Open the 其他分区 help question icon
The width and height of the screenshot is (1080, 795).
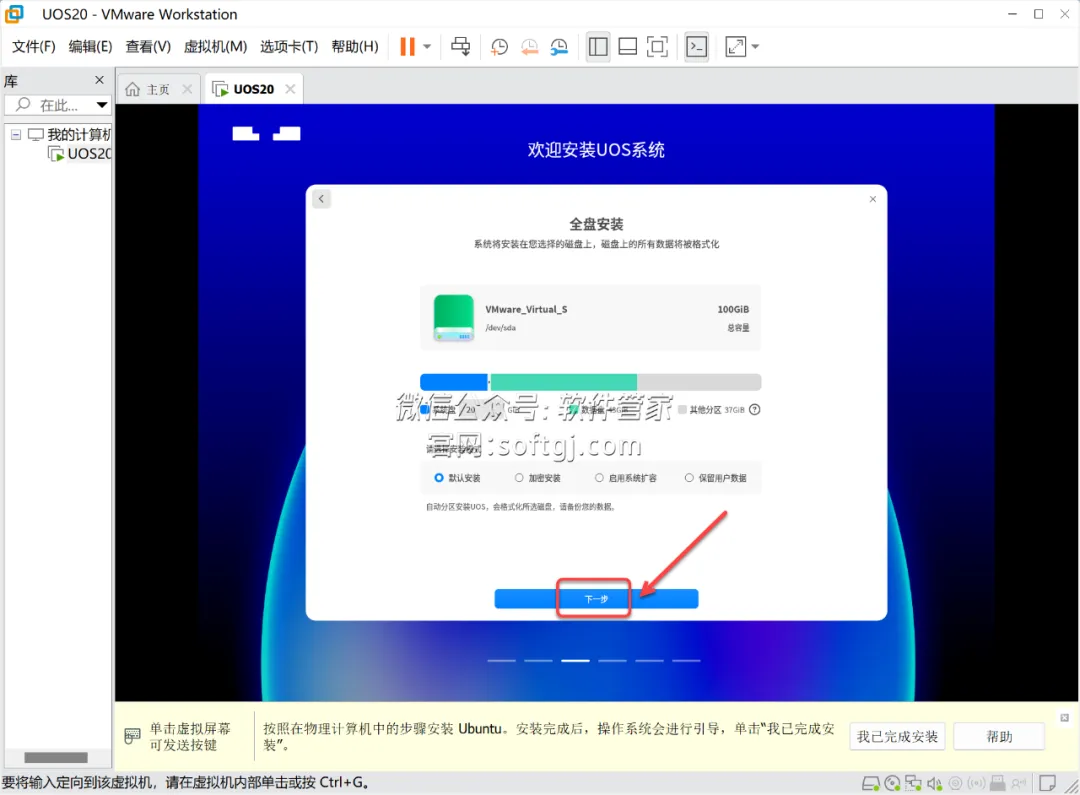coord(755,409)
